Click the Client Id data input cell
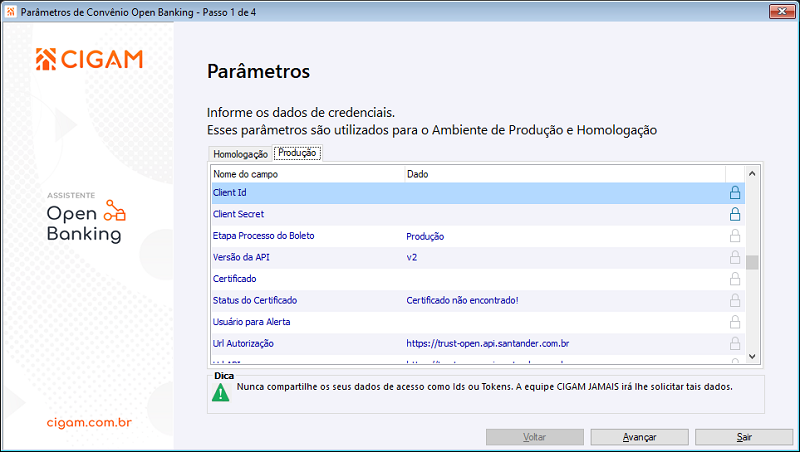 (x=565, y=193)
